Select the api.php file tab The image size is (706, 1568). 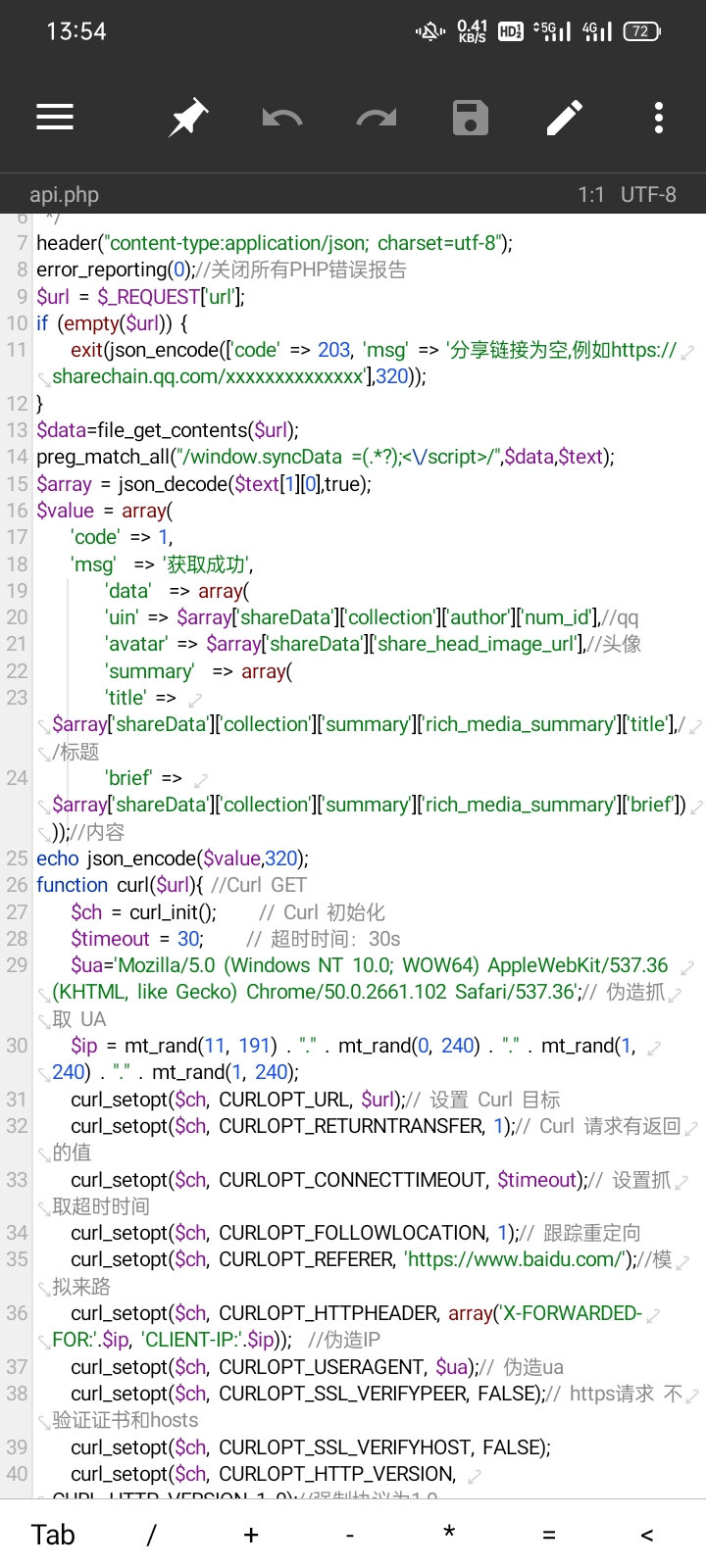point(65,194)
